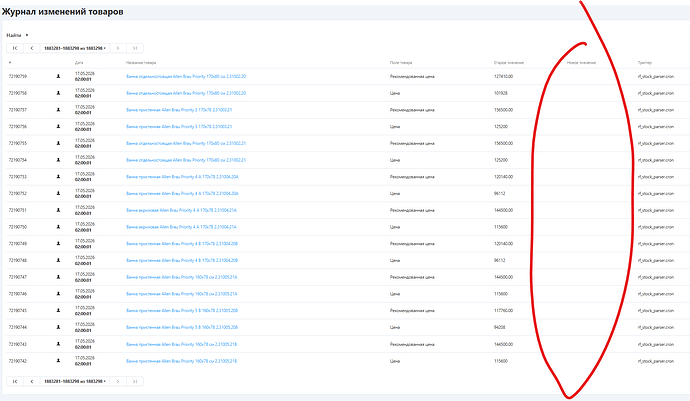
Task: Jump to last page in top pagination
Action: pyautogui.click(x=135, y=48)
